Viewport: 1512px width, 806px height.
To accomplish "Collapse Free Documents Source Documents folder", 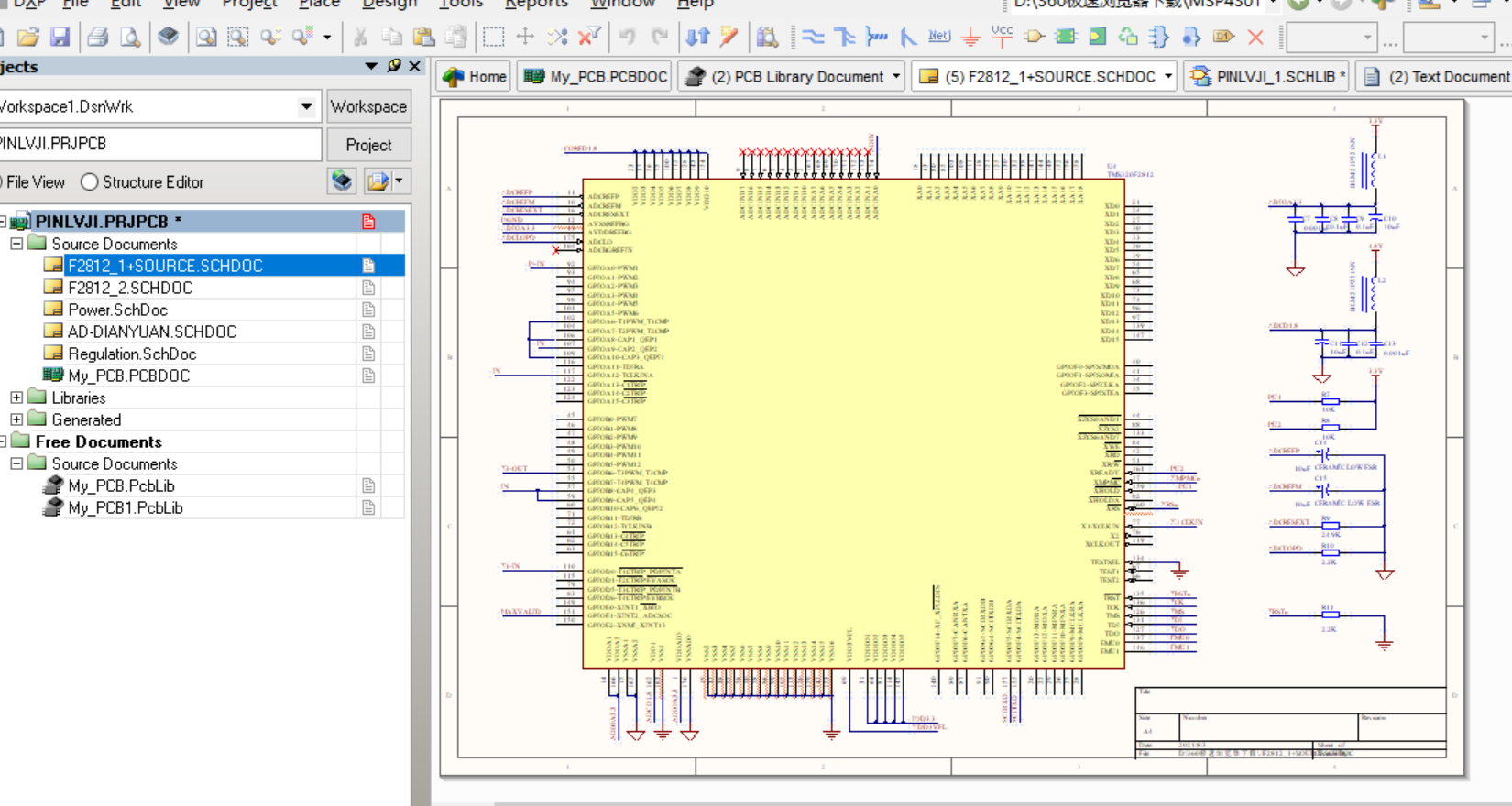I will coord(16,463).
